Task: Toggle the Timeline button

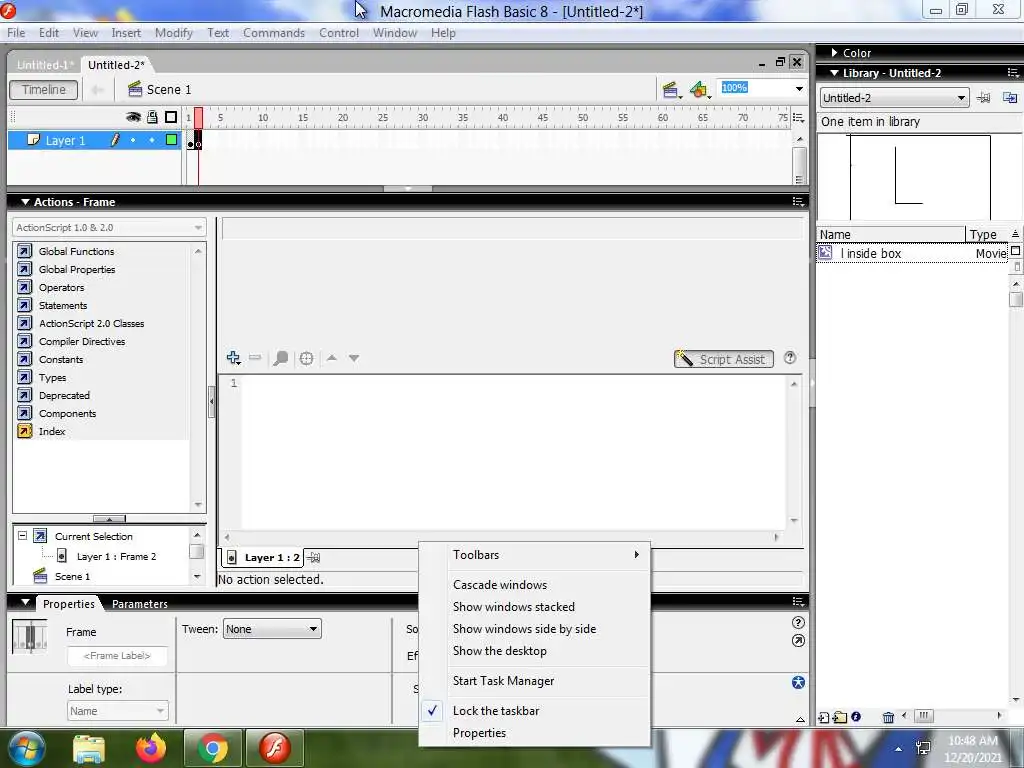Action: [x=44, y=90]
